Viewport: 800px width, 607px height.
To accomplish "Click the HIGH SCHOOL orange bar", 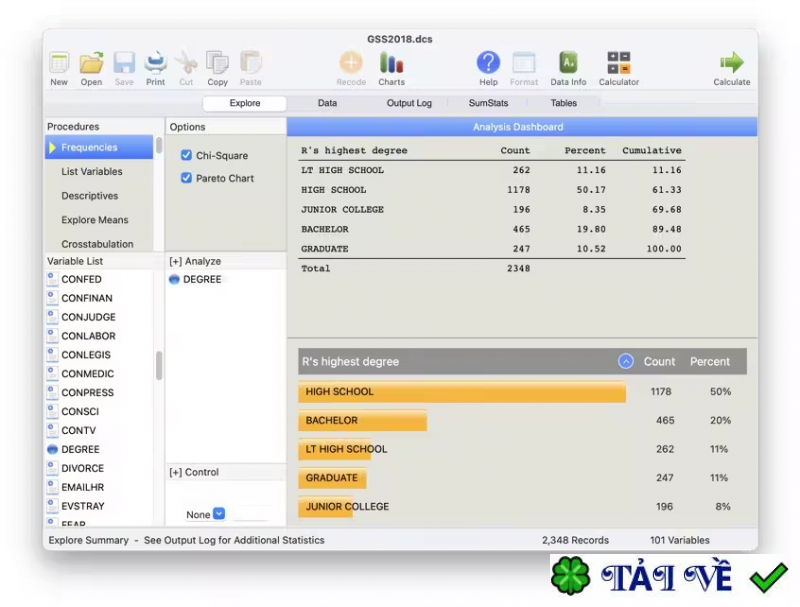I will pos(462,392).
